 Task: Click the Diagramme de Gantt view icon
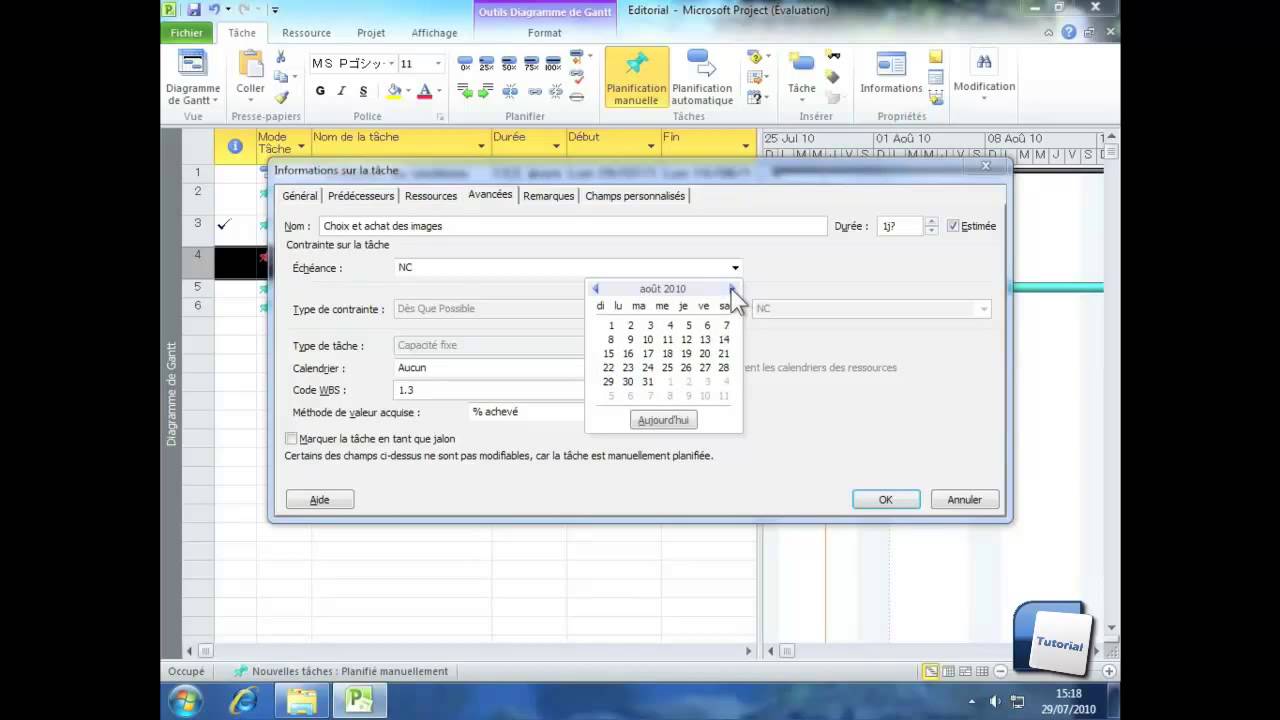pyautogui.click(x=192, y=63)
